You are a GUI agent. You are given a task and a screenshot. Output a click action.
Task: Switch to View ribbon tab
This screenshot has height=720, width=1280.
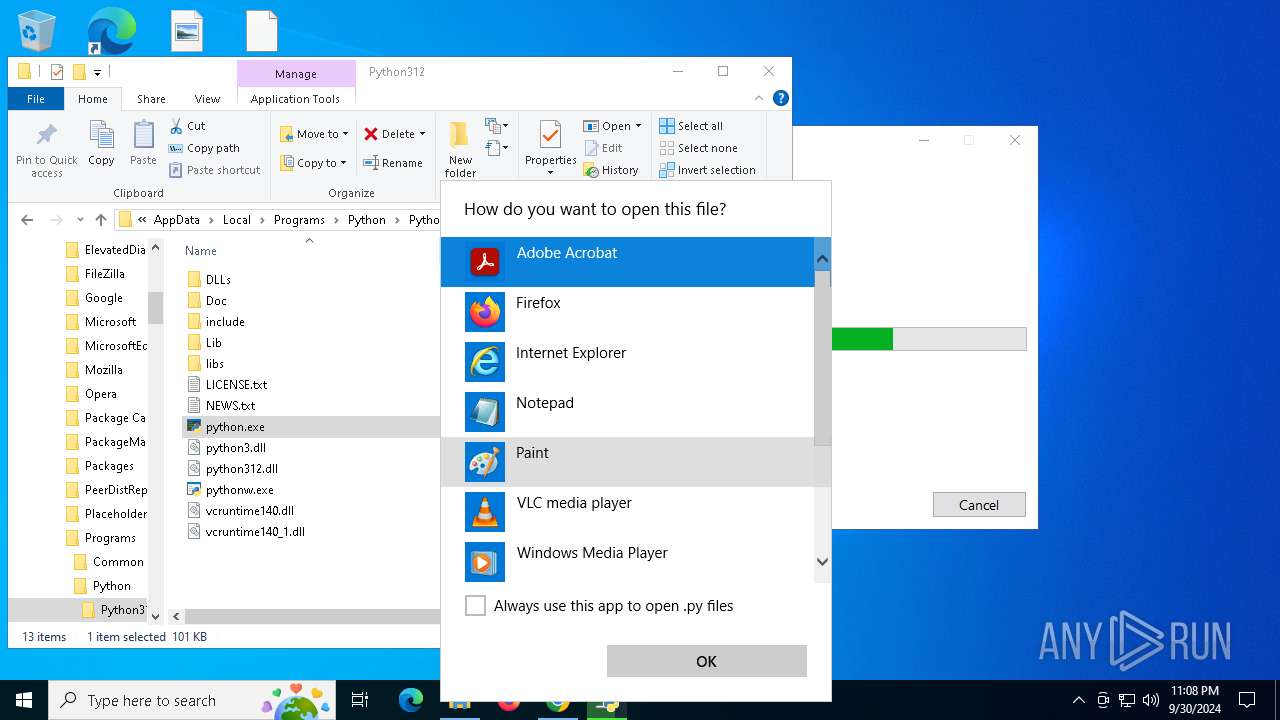coord(207,99)
